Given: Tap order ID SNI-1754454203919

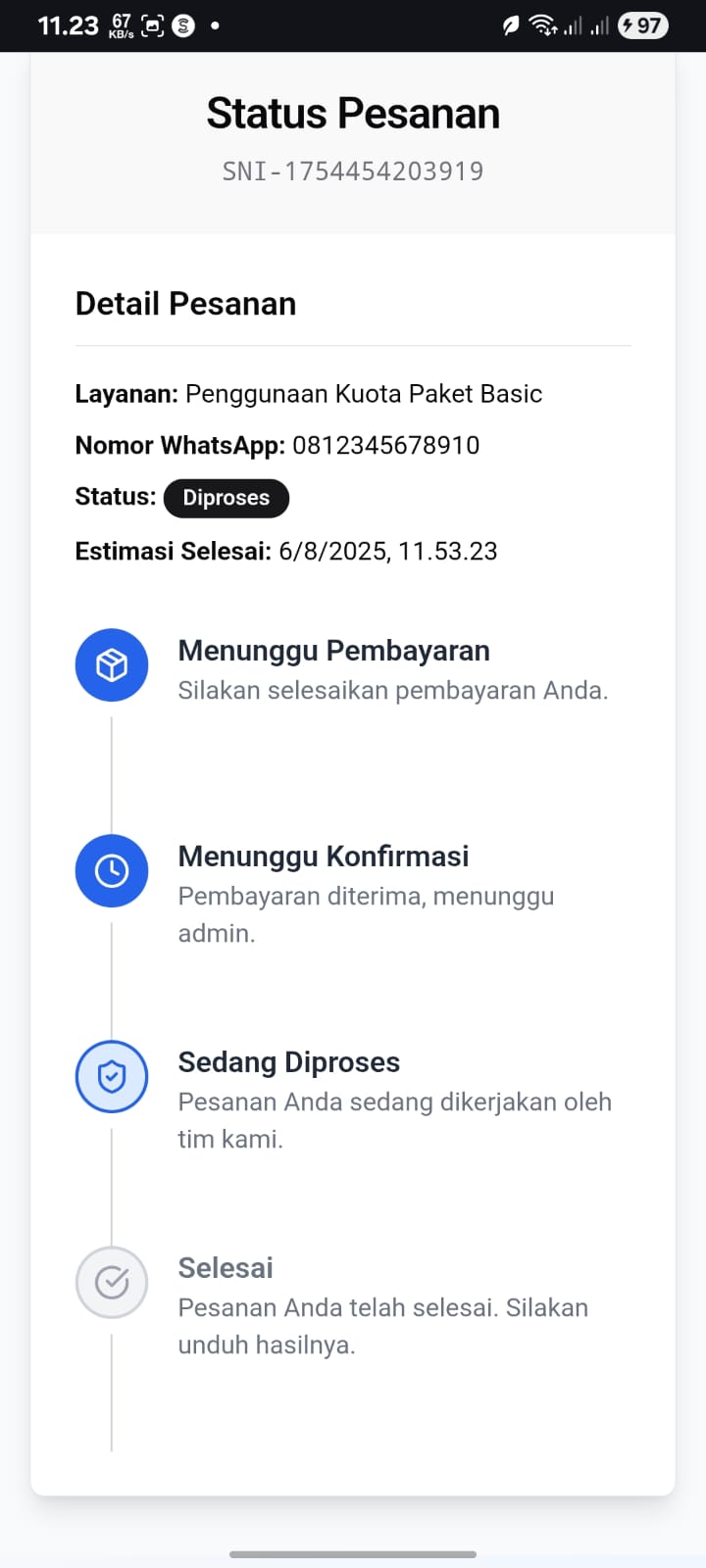Looking at the screenshot, I should click(353, 171).
